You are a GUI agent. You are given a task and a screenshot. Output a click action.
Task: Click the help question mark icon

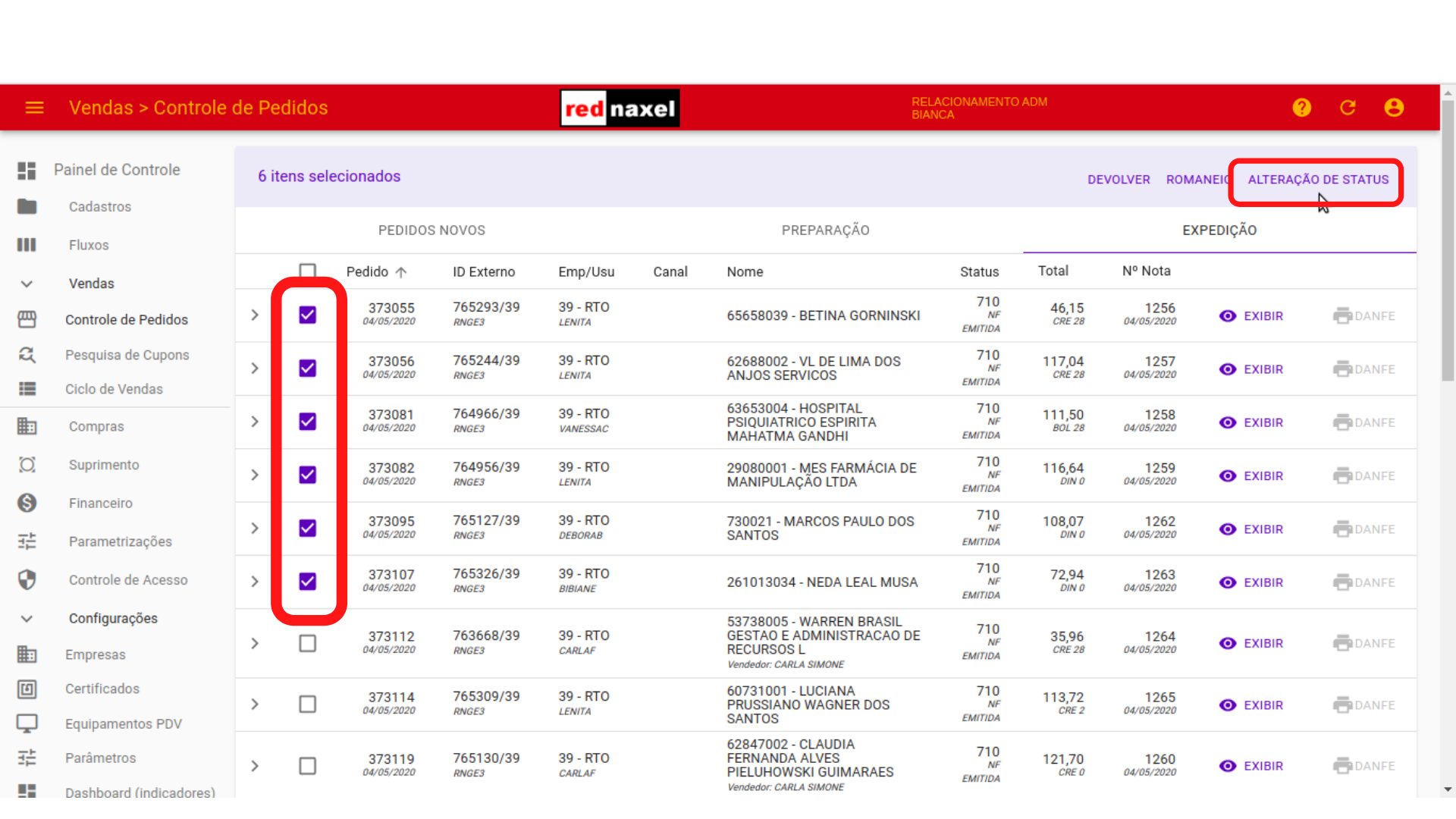(x=1301, y=108)
